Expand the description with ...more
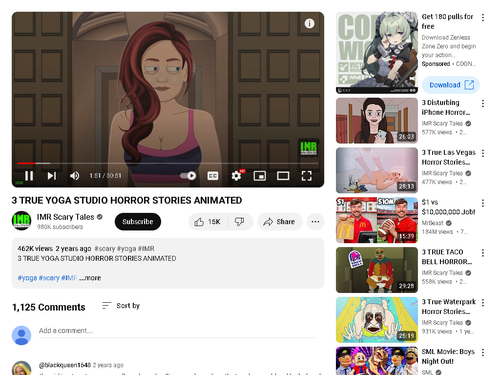This screenshot has height=375, width=500. click(x=90, y=278)
